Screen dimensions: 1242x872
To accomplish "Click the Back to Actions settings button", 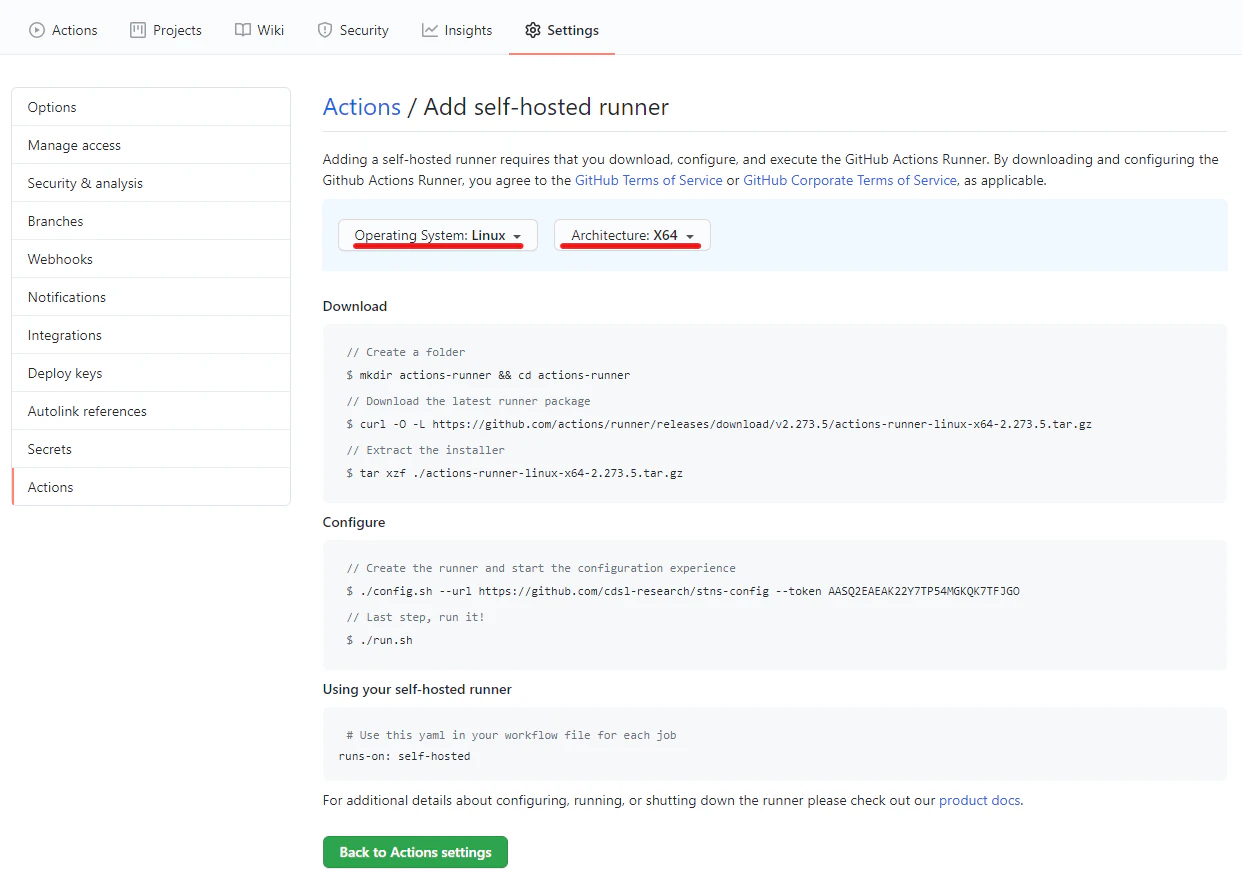I will [415, 852].
